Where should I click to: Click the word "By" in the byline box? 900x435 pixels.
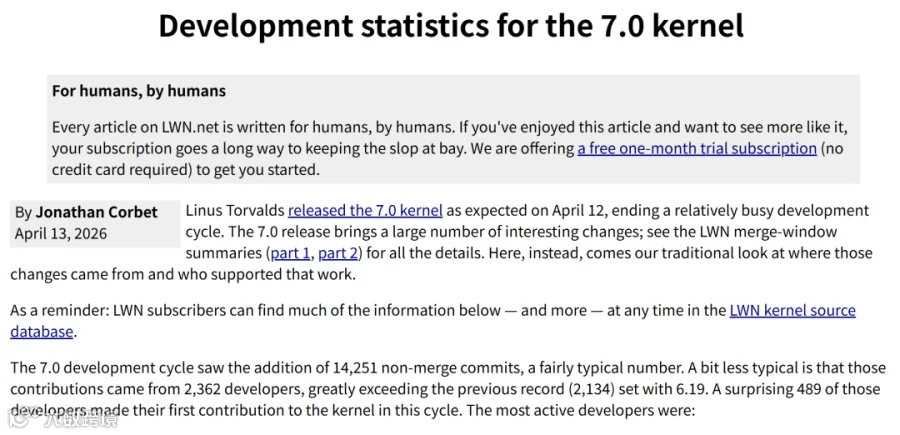pos(24,213)
